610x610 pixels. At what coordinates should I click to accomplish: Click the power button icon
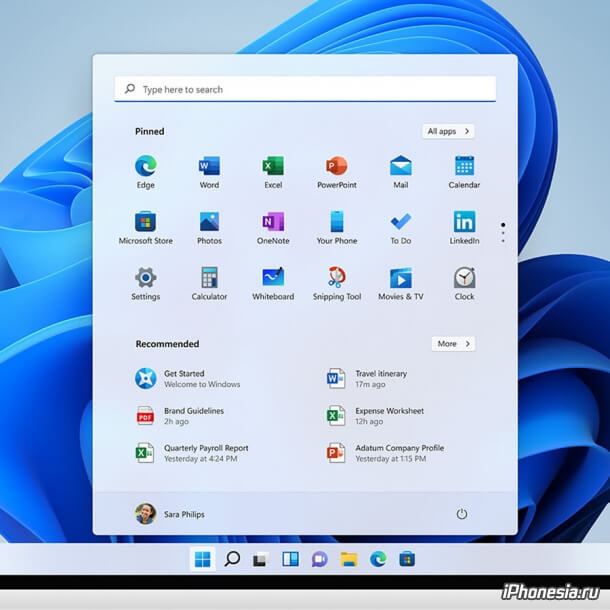pos(462,514)
